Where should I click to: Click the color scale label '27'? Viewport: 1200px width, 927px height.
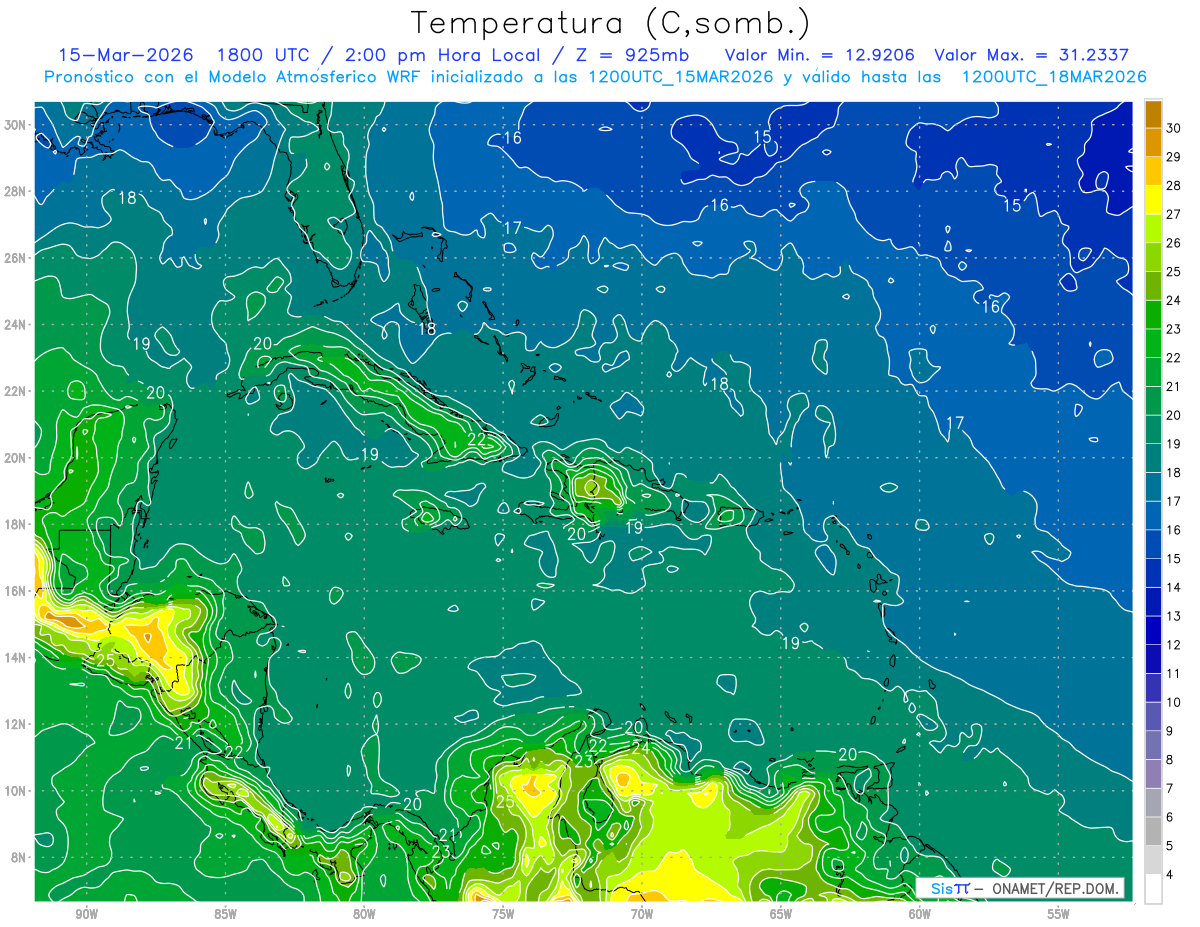(1174, 215)
